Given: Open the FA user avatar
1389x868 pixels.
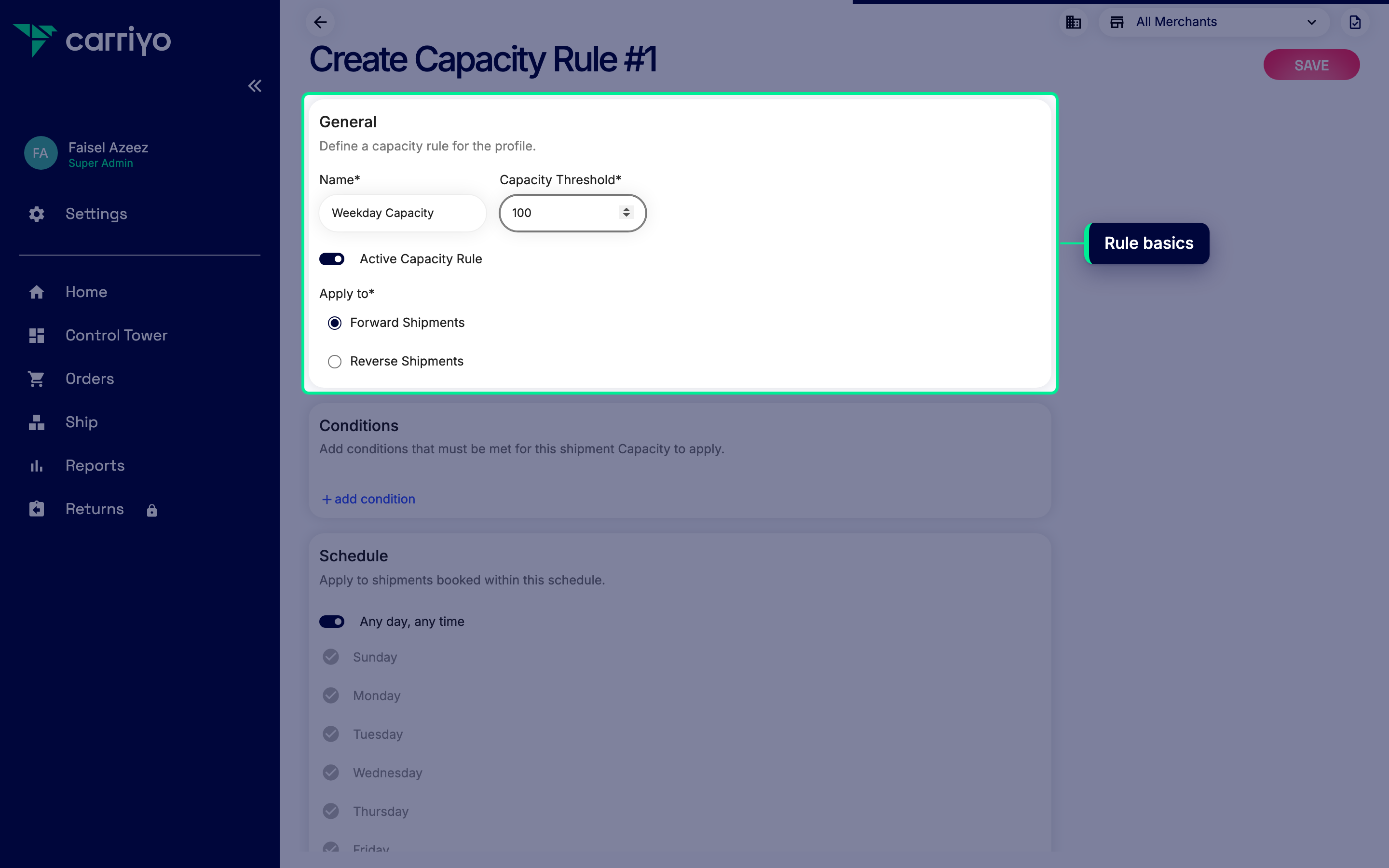Looking at the screenshot, I should pos(40,153).
